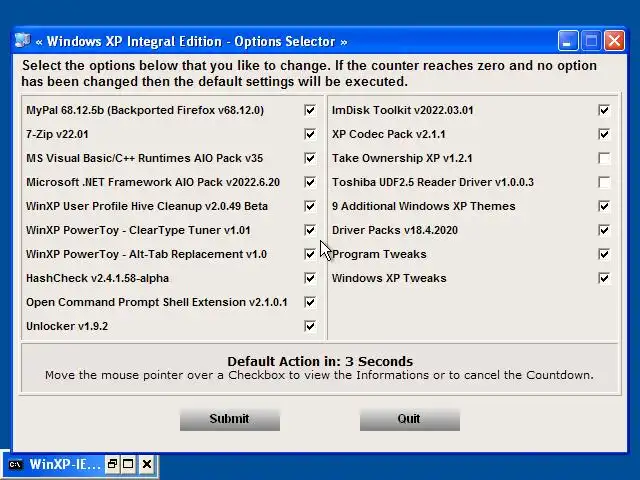Click the Quit button
The width and height of the screenshot is (640, 480).
(x=410, y=420)
